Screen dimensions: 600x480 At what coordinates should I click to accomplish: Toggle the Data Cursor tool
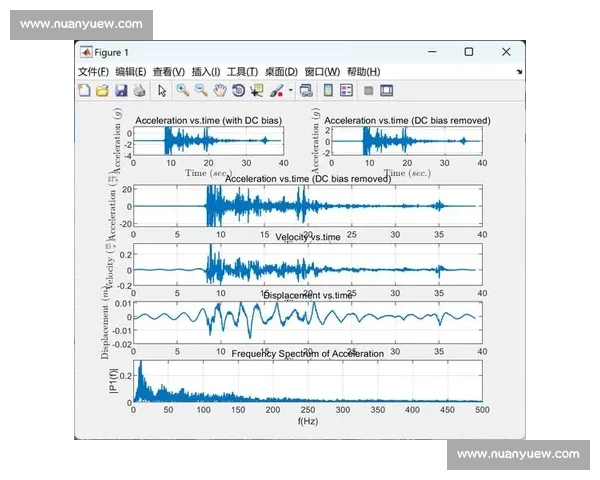click(257, 91)
